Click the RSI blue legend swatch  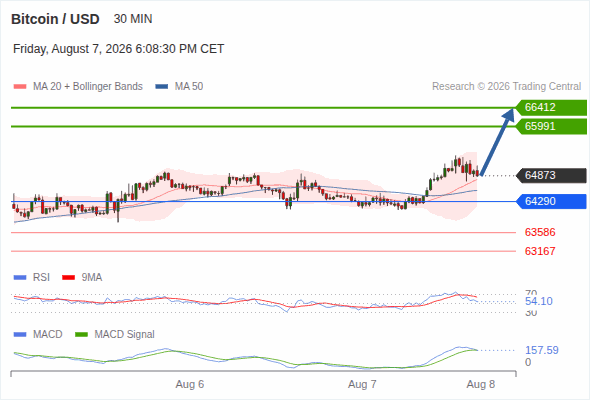point(20,278)
